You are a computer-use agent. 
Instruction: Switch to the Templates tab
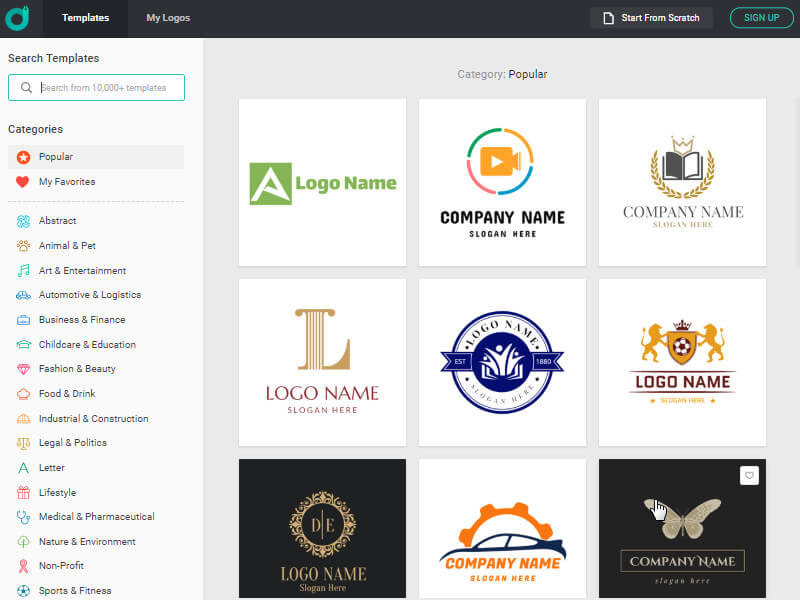coord(85,17)
